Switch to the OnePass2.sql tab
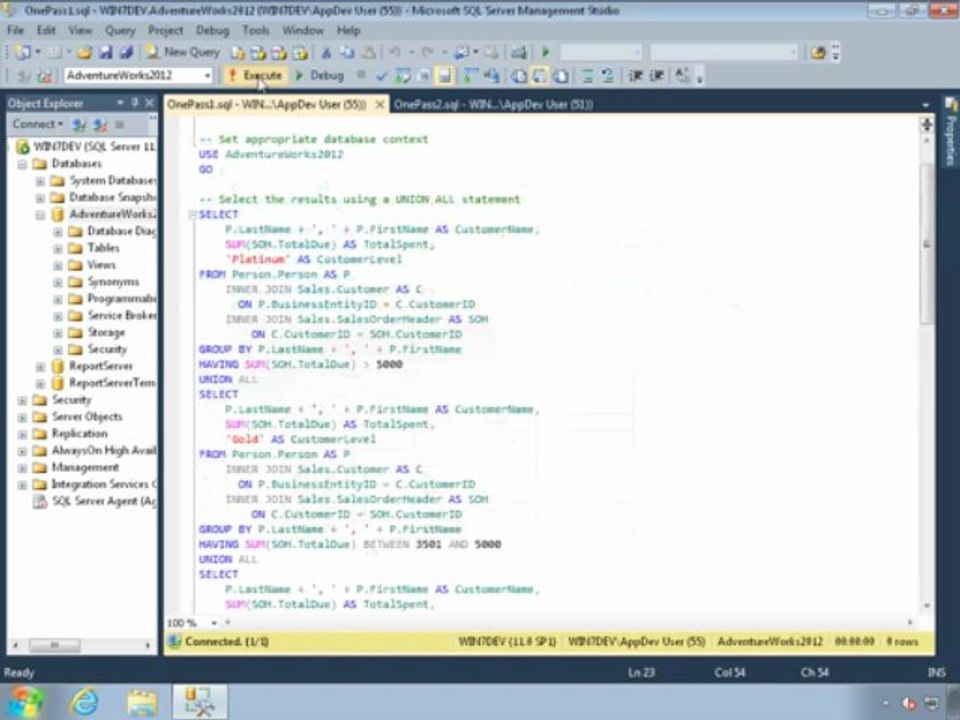 click(493, 104)
